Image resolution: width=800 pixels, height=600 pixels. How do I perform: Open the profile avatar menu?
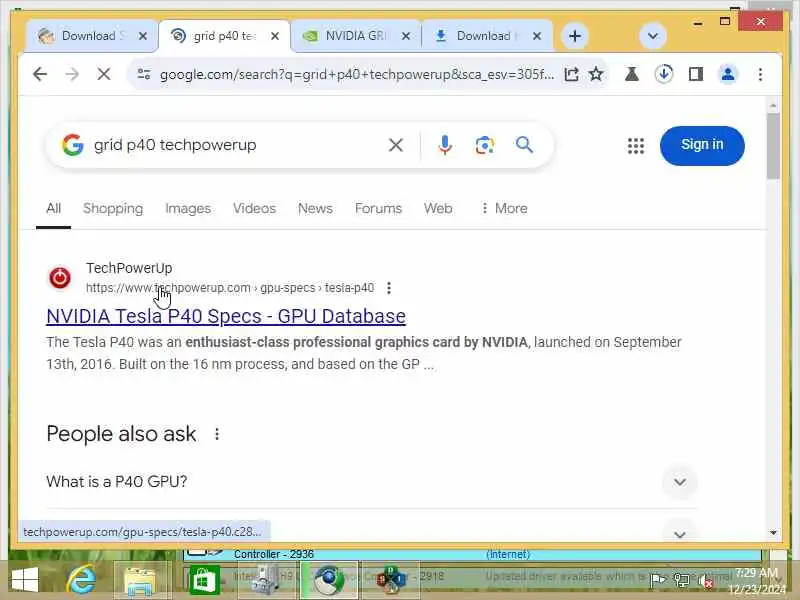click(x=728, y=74)
